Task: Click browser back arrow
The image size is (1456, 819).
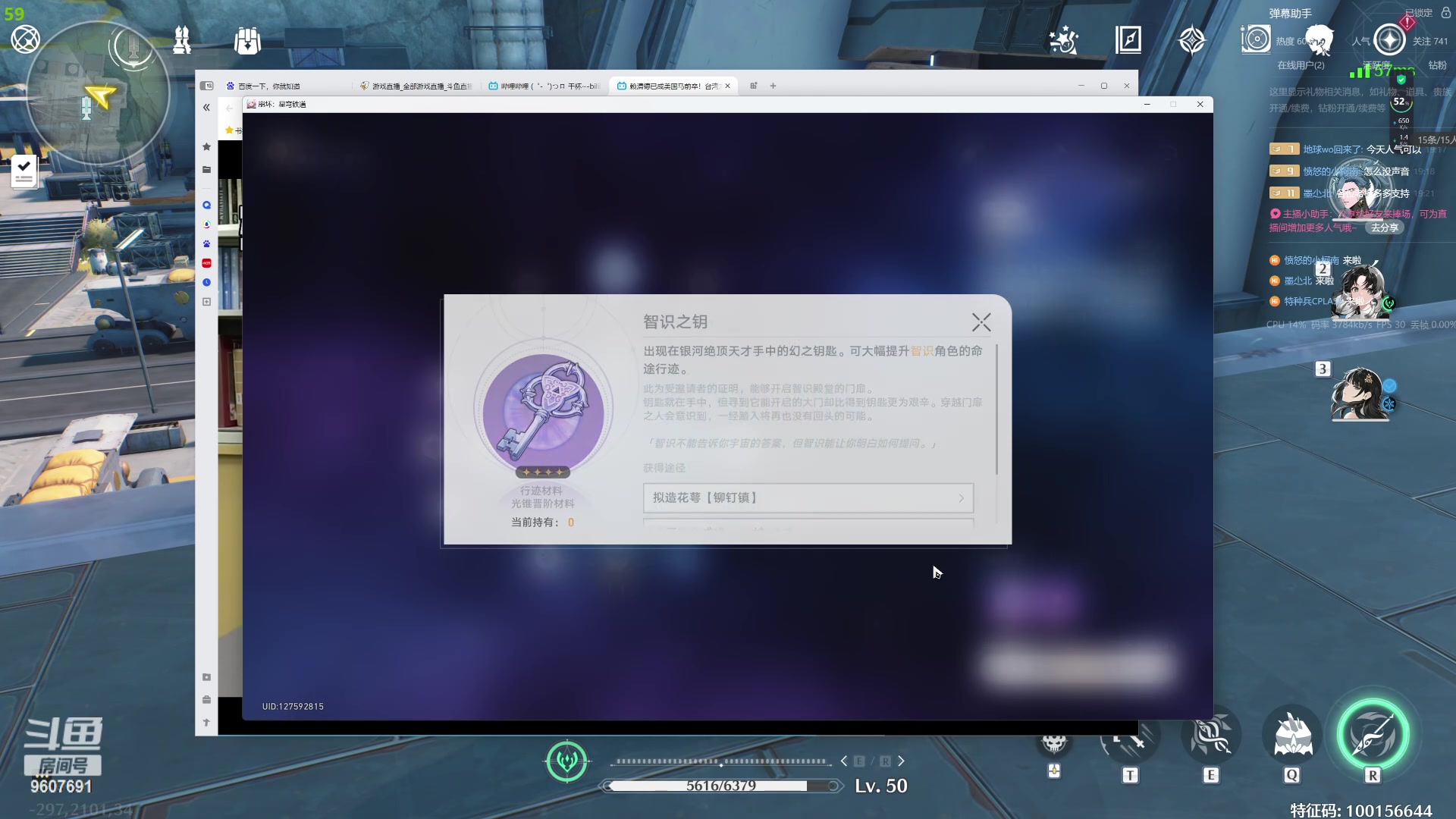Action: (x=229, y=108)
